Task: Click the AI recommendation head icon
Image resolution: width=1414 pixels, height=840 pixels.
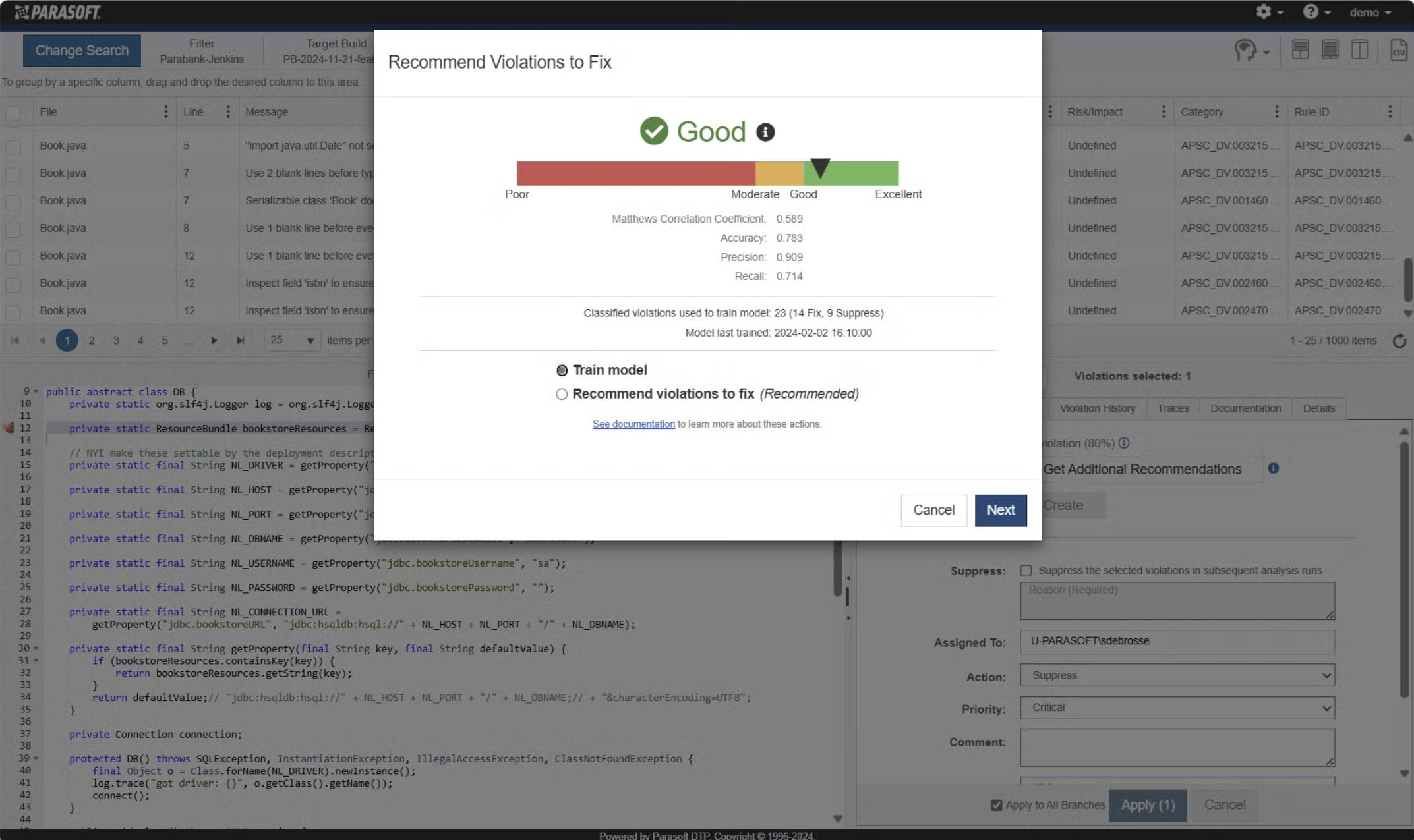Action: tap(1245, 50)
